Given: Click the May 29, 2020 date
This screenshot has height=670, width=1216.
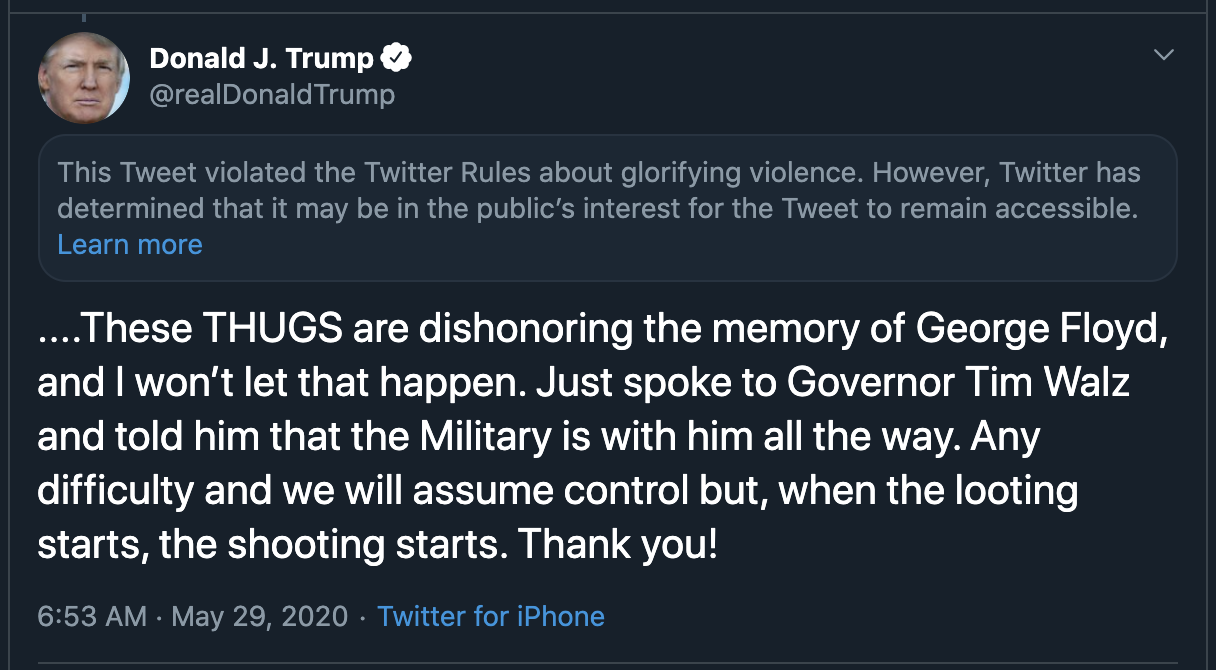Looking at the screenshot, I should (x=260, y=616).
